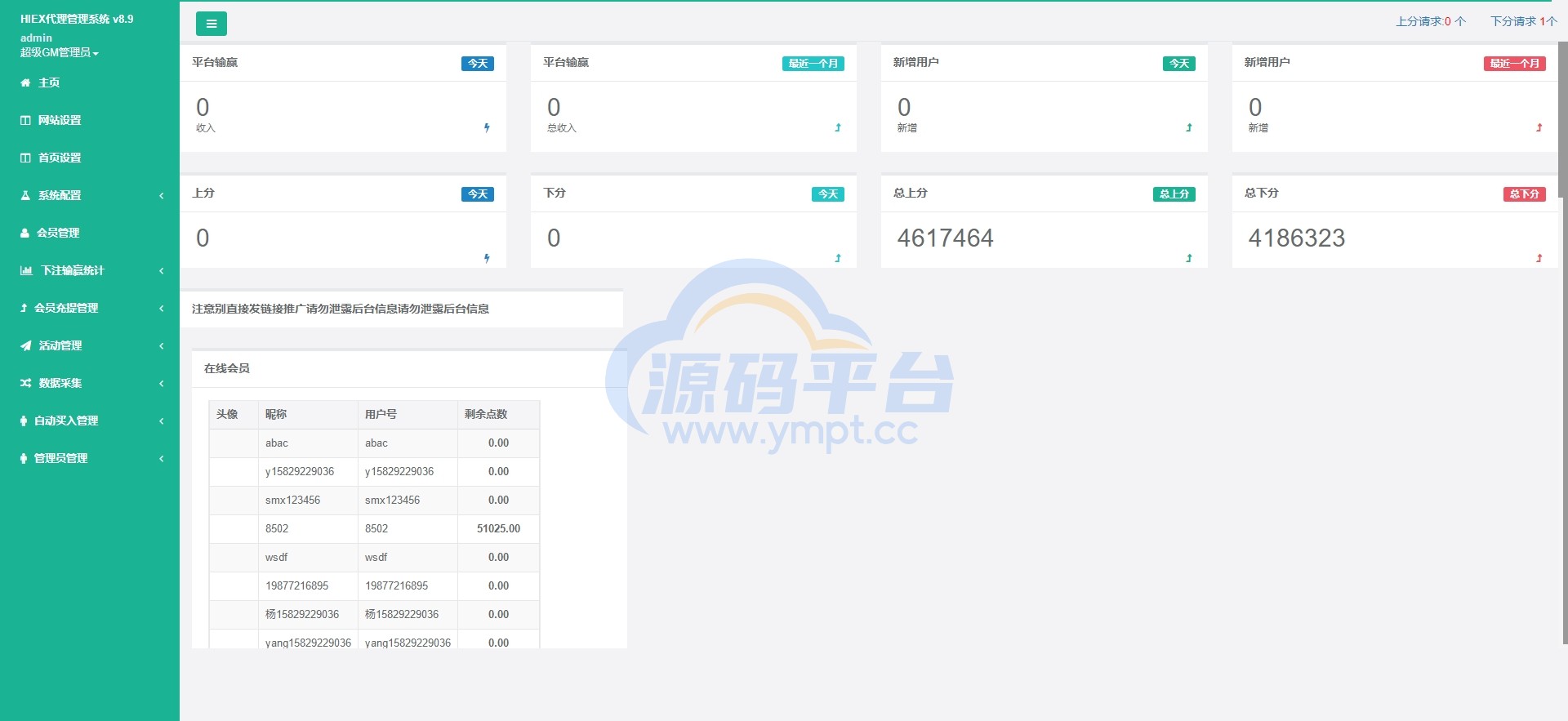Toggle the sidebar hamburger menu button
Viewport: 1568px width, 721px height.
click(211, 24)
